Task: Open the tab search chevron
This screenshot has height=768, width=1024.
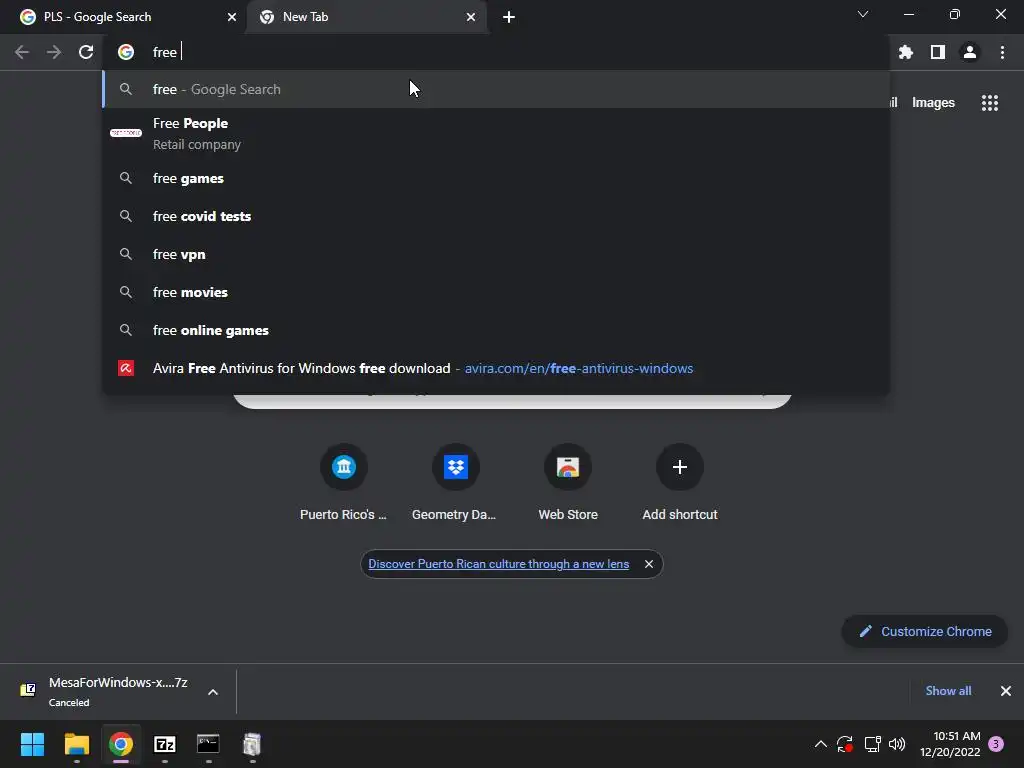Action: (863, 14)
